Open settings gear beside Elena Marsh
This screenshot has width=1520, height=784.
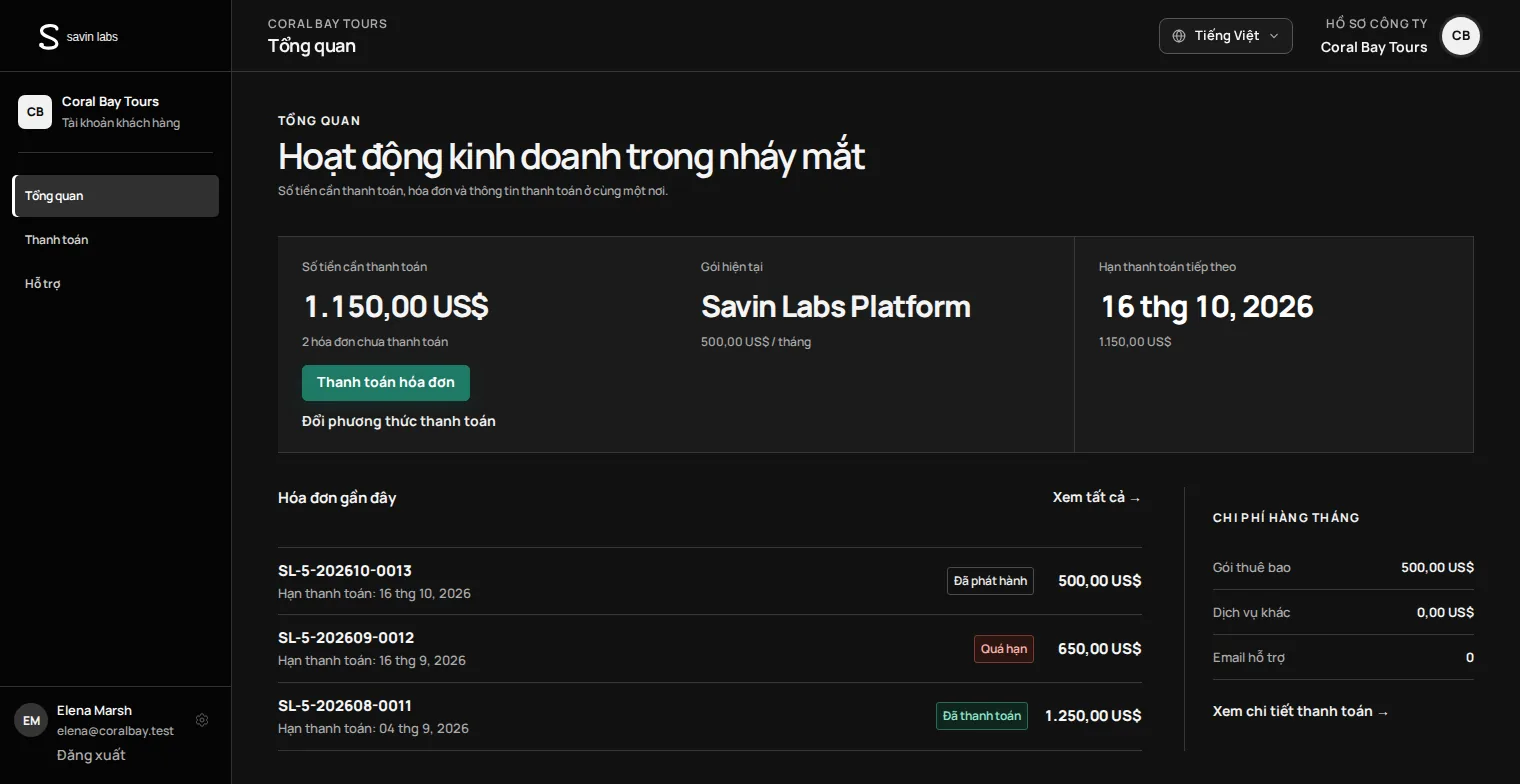(202, 720)
